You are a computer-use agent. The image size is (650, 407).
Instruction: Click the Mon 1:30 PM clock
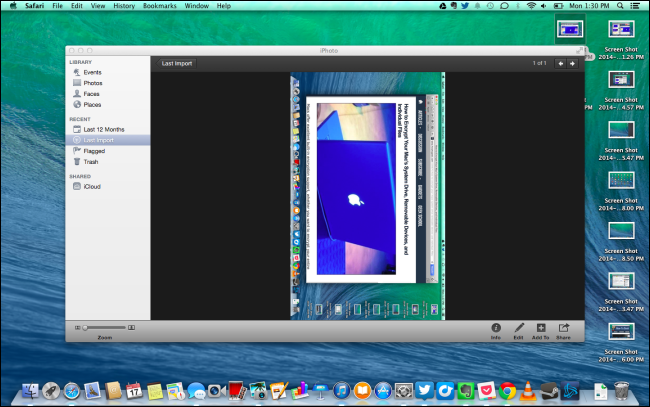point(589,6)
